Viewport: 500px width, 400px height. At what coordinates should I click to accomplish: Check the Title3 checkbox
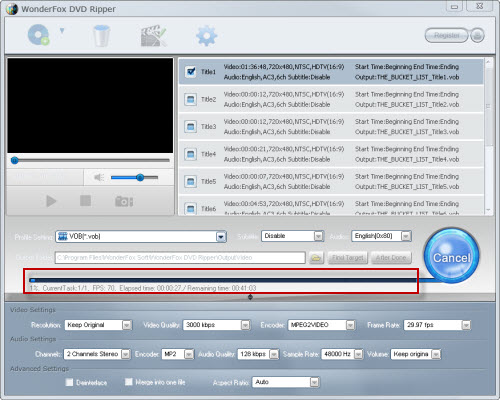(191, 127)
